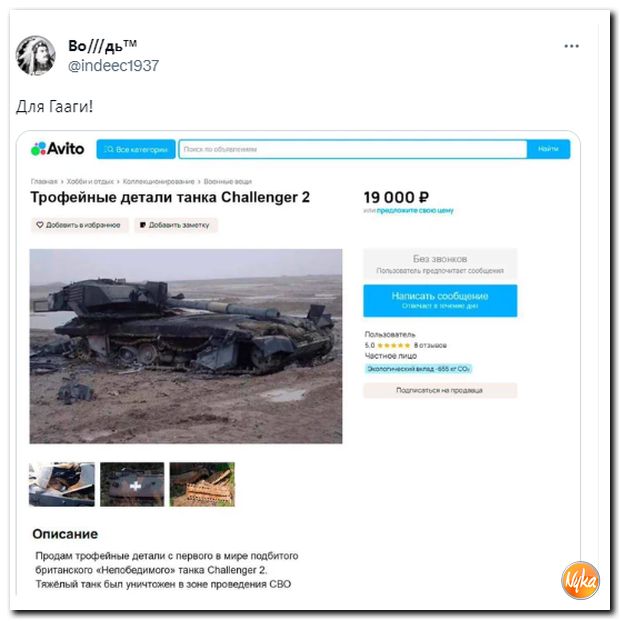Hit the Найти search button
The height and width of the screenshot is (621, 621).
pos(548,149)
